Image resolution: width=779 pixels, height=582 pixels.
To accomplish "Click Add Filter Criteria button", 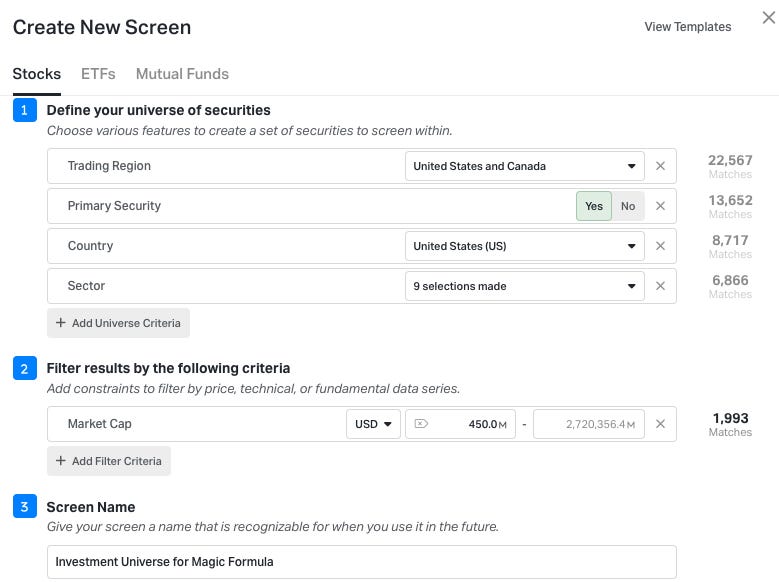I will coord(109,461).
